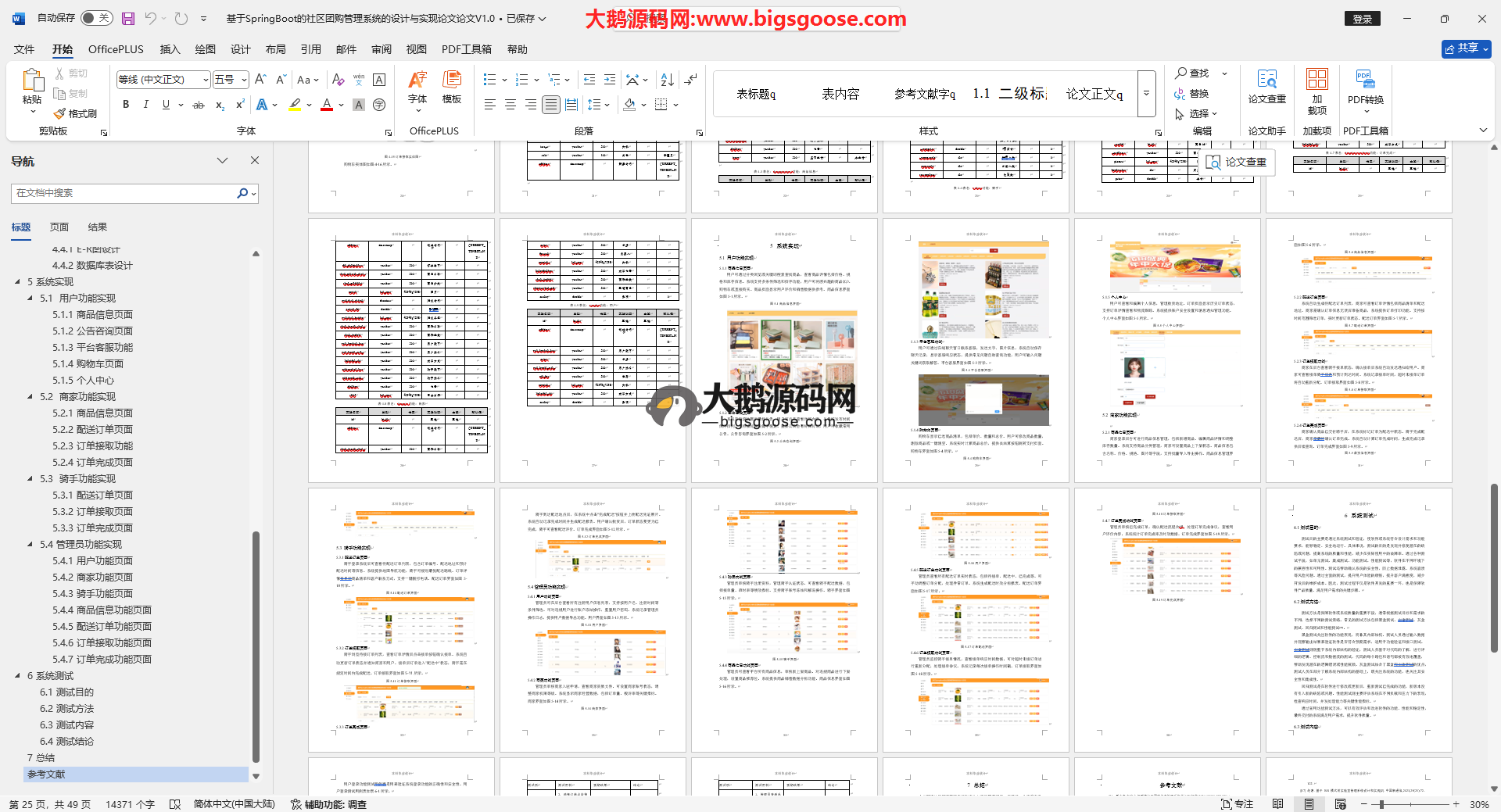Click the italic formatting icon
This screenshot has height=812, width=1501.
click(145, 105)
